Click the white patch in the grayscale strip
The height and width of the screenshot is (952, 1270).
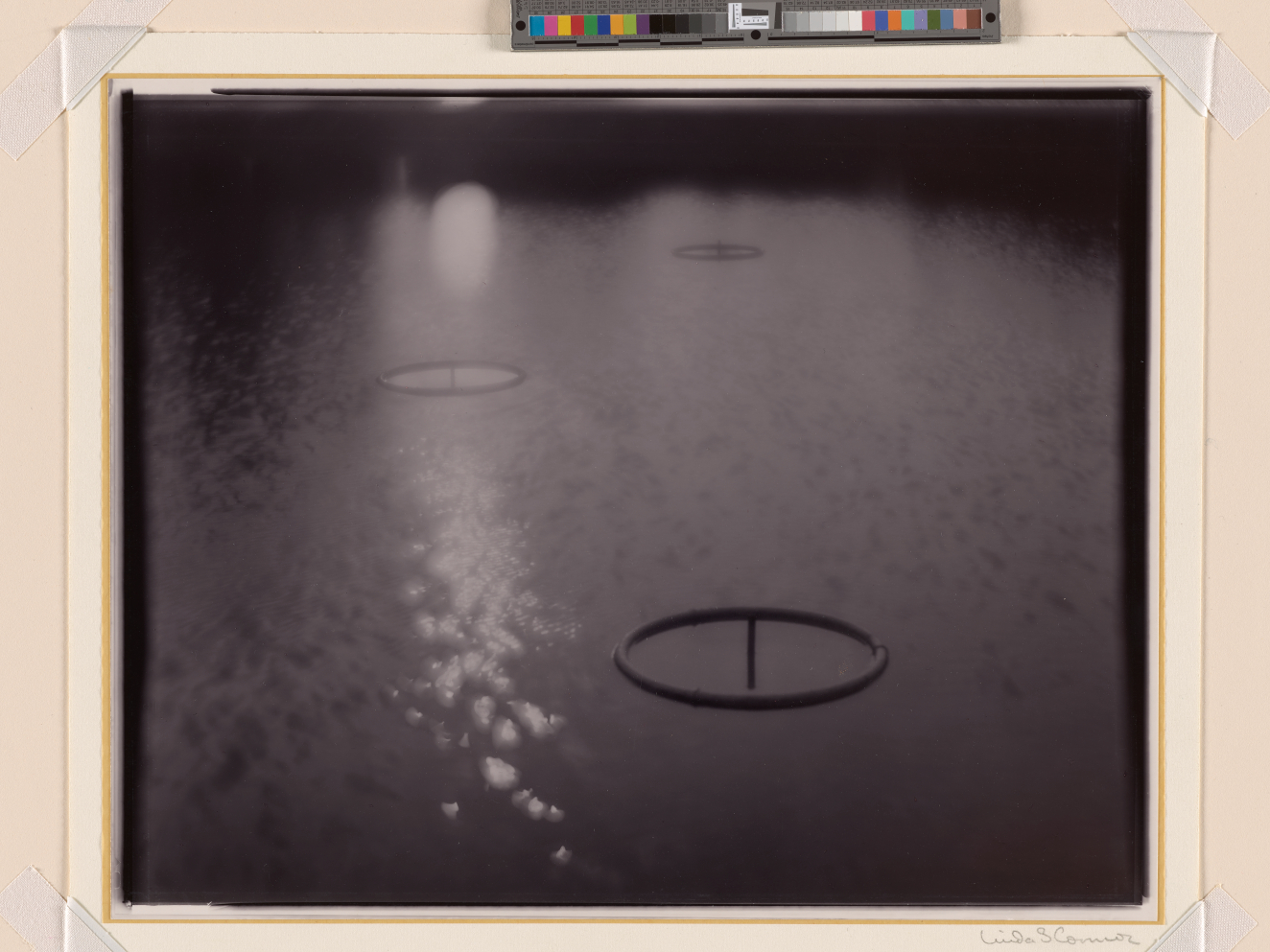[854, 21]
